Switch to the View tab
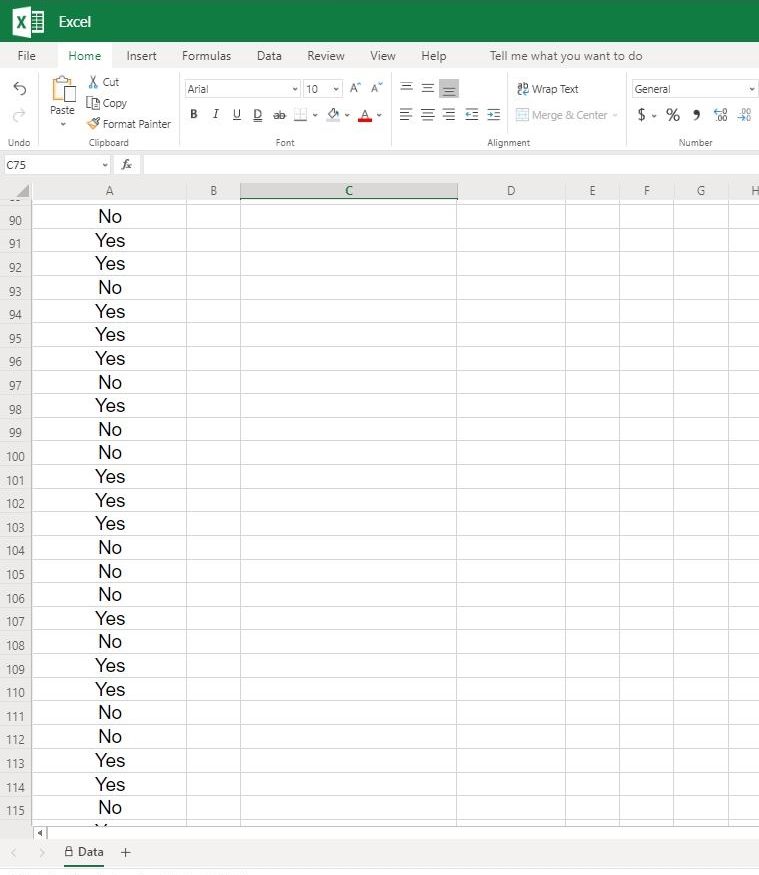This screenshot has height=875, width=759. pyautogui.click(x=382, y=56)
